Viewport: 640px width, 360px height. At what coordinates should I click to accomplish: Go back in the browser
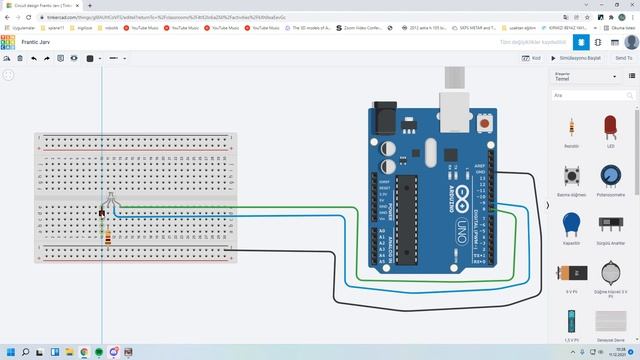pos(7,17)
